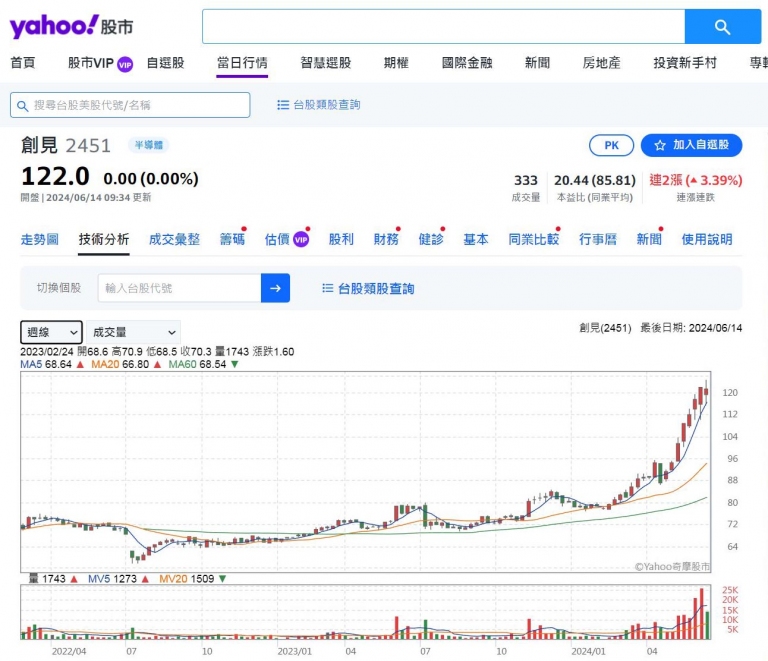Open 智慧選股 navigation item
768x661 pixels.
pos(326,63)
